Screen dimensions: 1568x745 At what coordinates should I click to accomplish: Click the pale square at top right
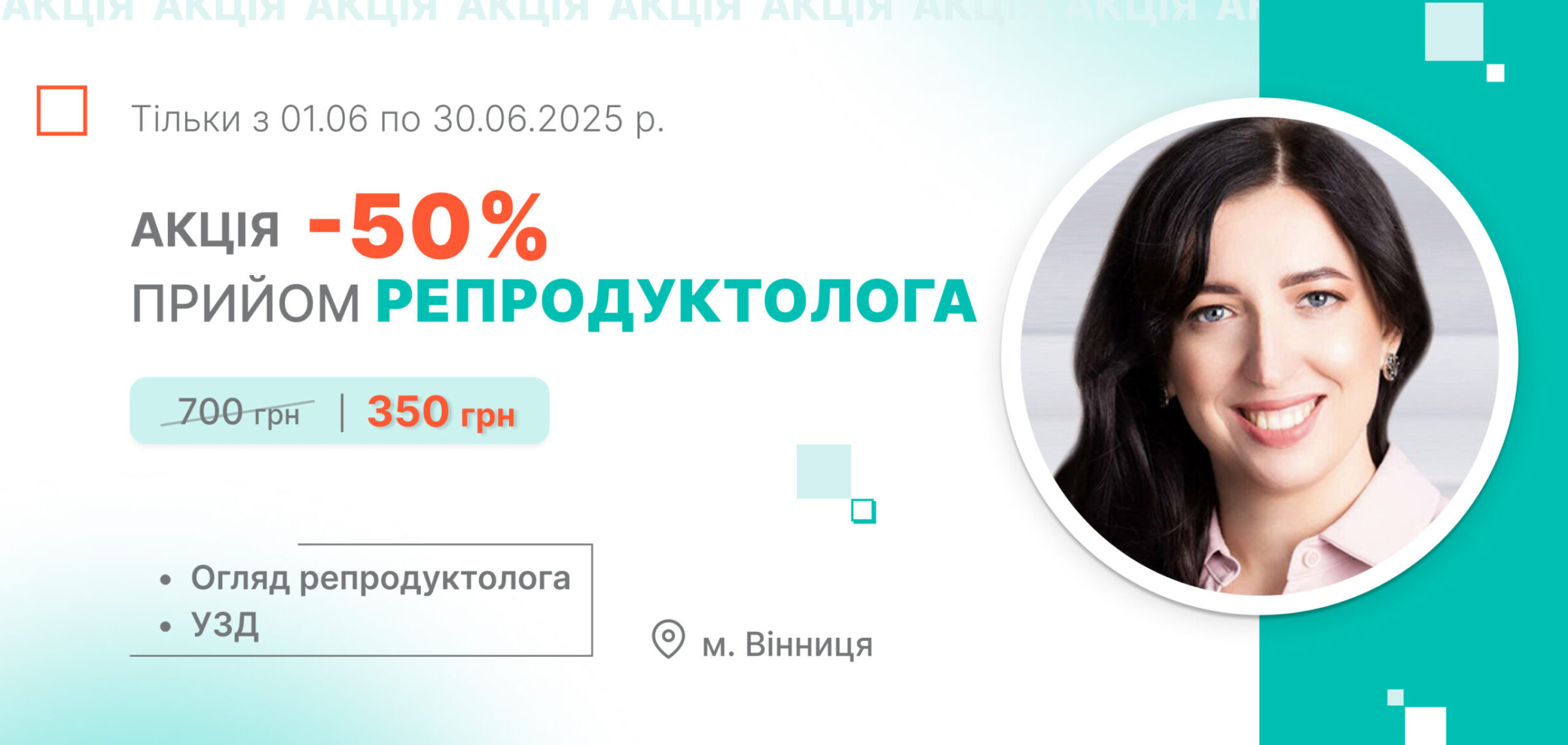pos(1454,31)
